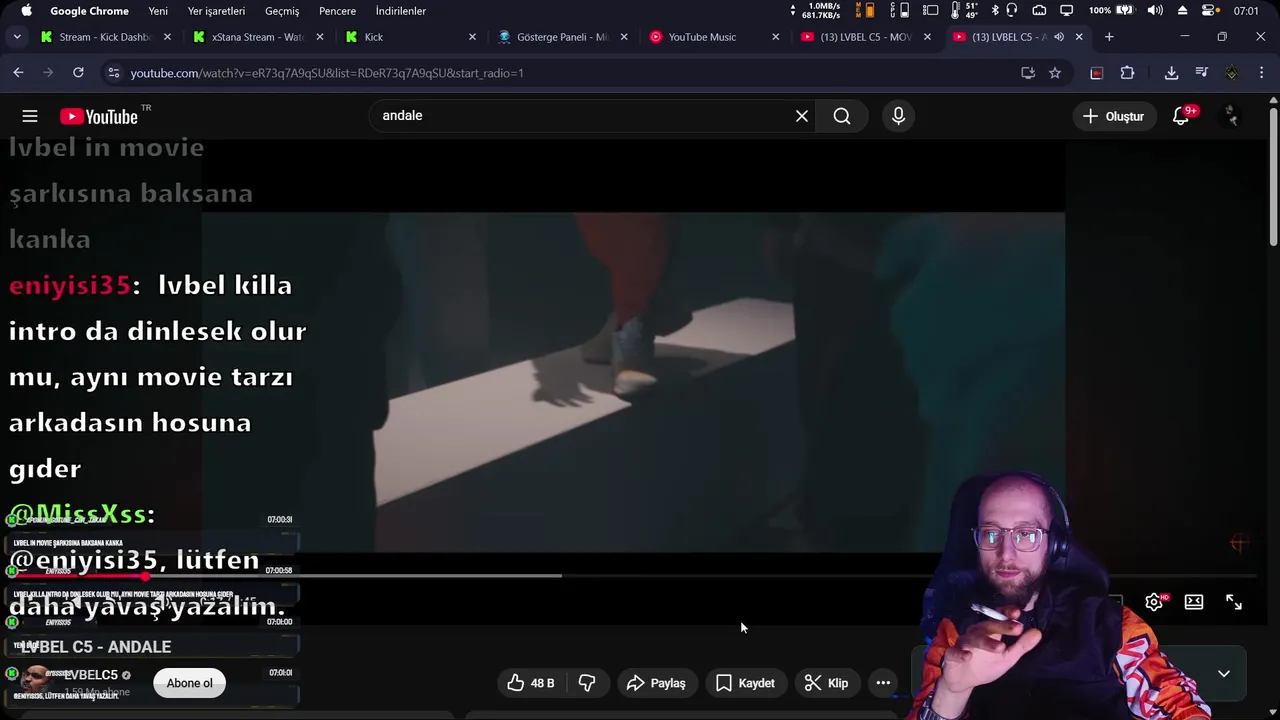Switch to Gösterge Paneli tab
This screenshot has width=1280, height=720.
pyautogui.click(x=562, y=37)
